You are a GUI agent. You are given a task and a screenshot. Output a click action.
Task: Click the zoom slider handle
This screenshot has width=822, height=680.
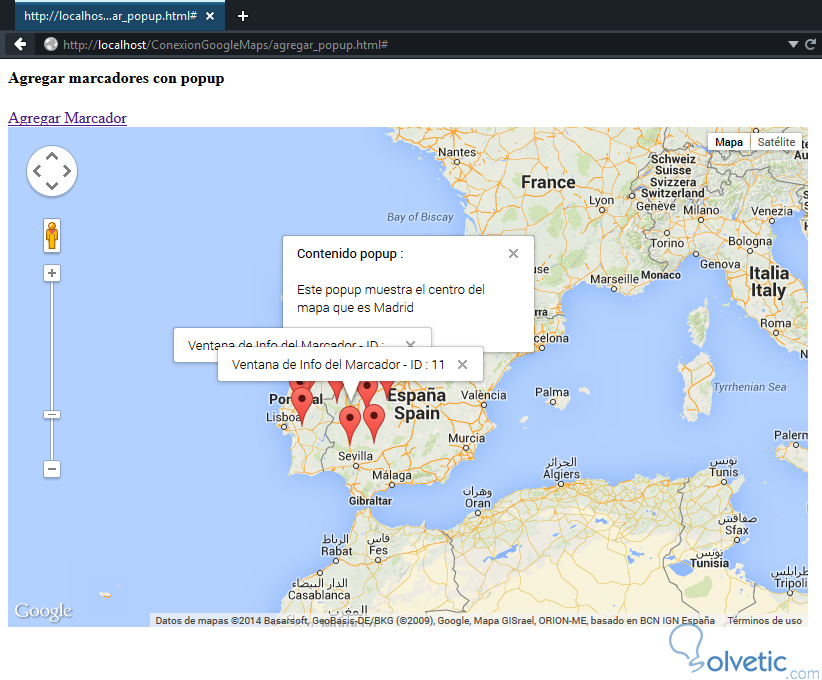52,415
